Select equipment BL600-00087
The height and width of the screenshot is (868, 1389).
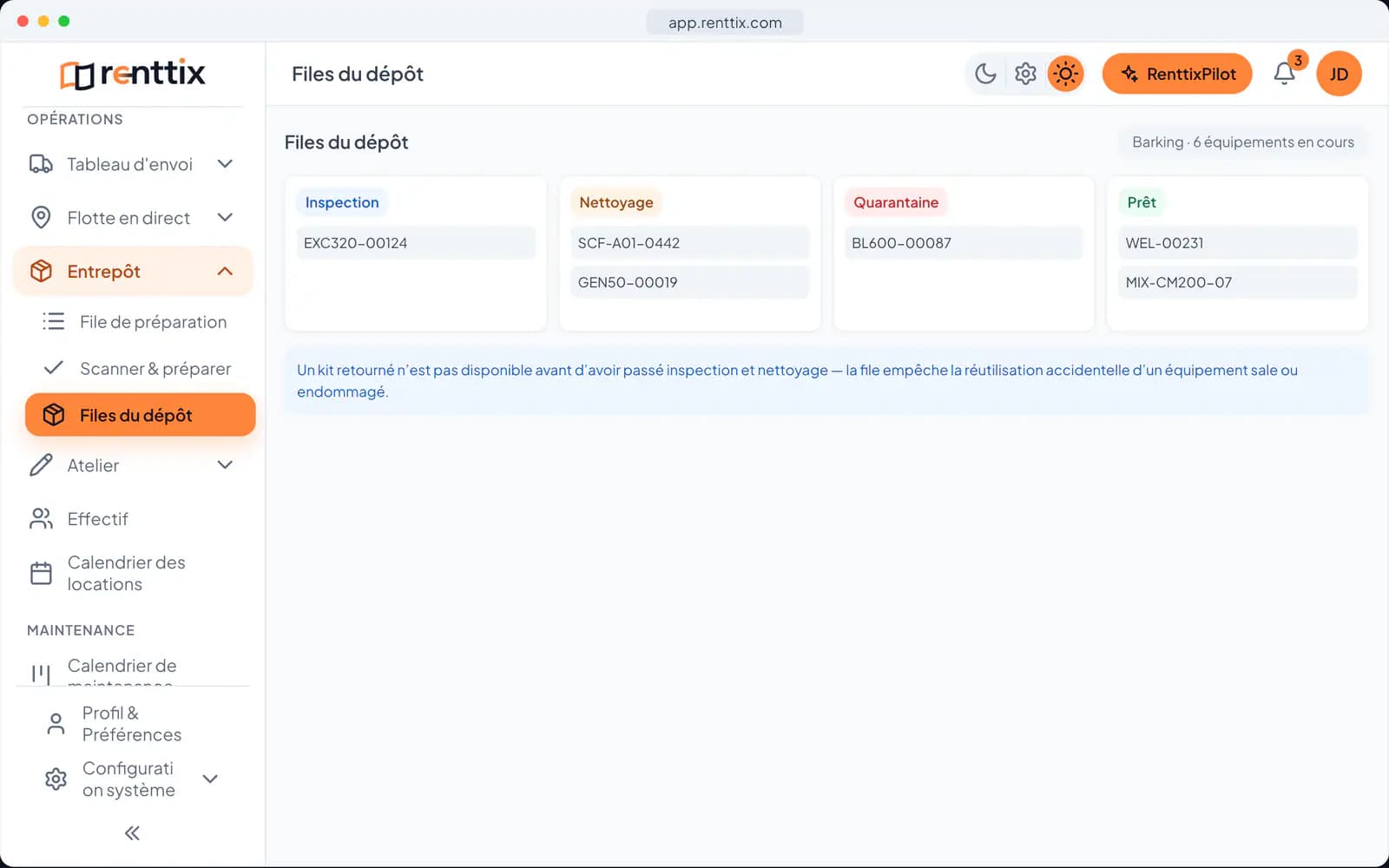click(x=964, y=243)
